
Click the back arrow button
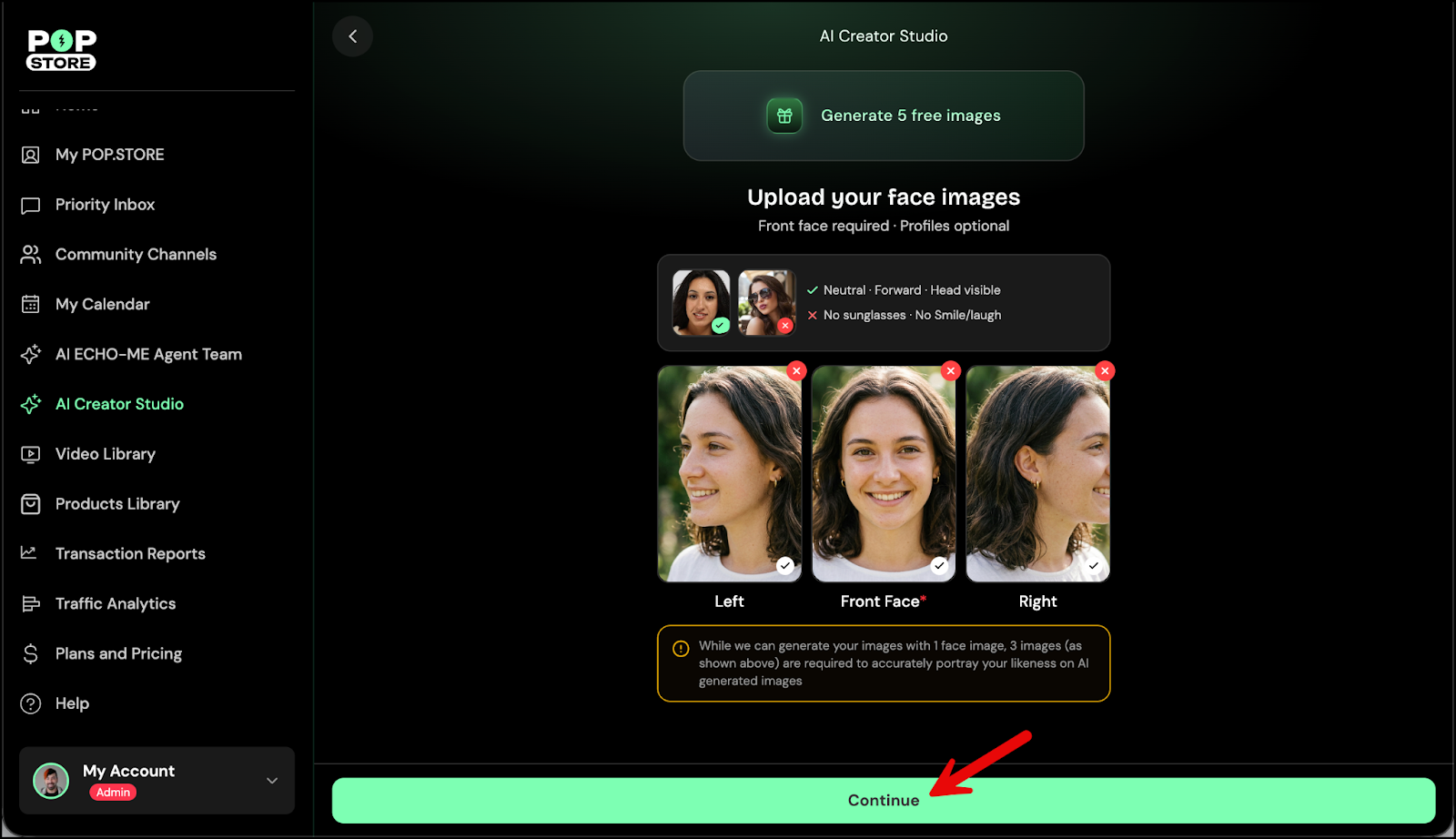[x=352, y=36]
